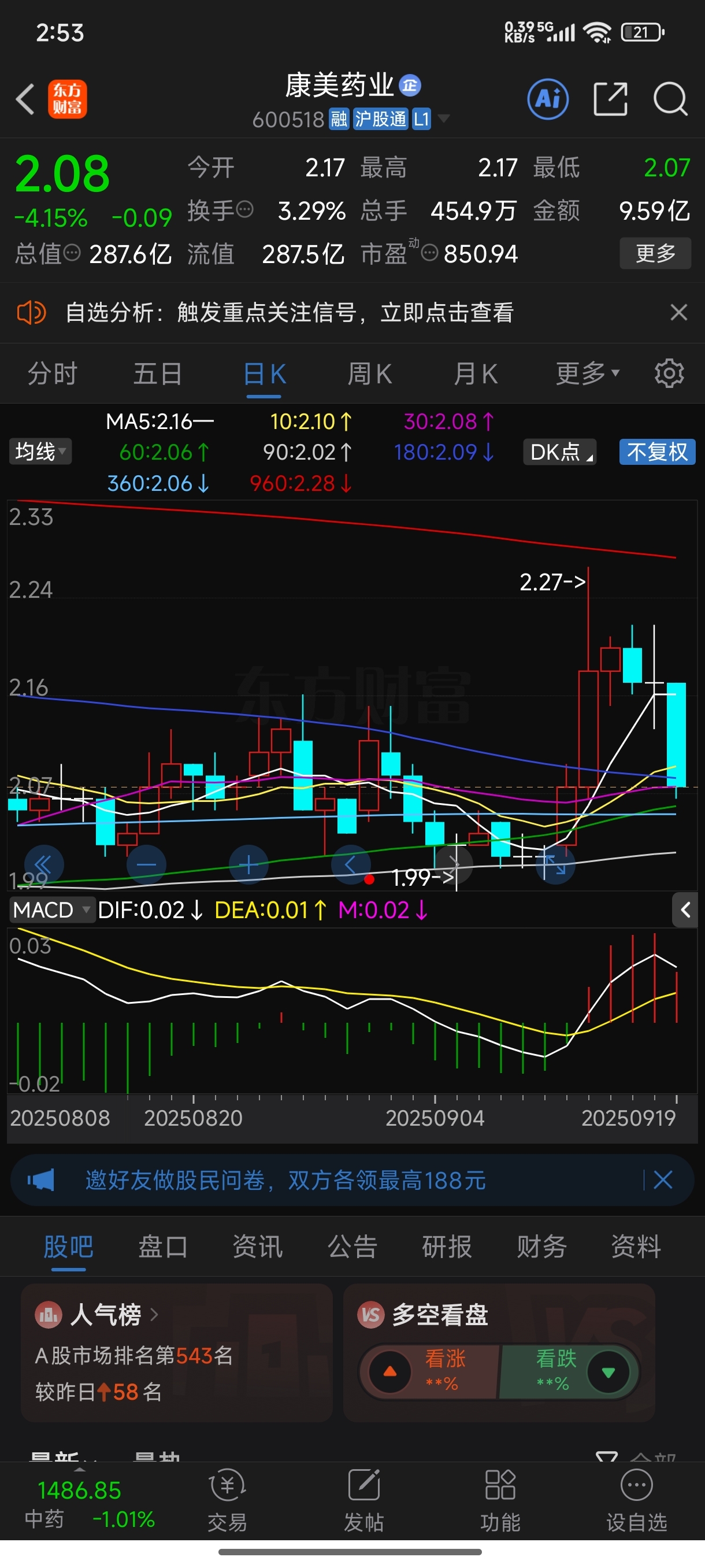The image size is (705, 1568).
Task: Tap 设自选 watchlist icon in bottom bar
Action: pyautogui.click(x=636, y=1500)
